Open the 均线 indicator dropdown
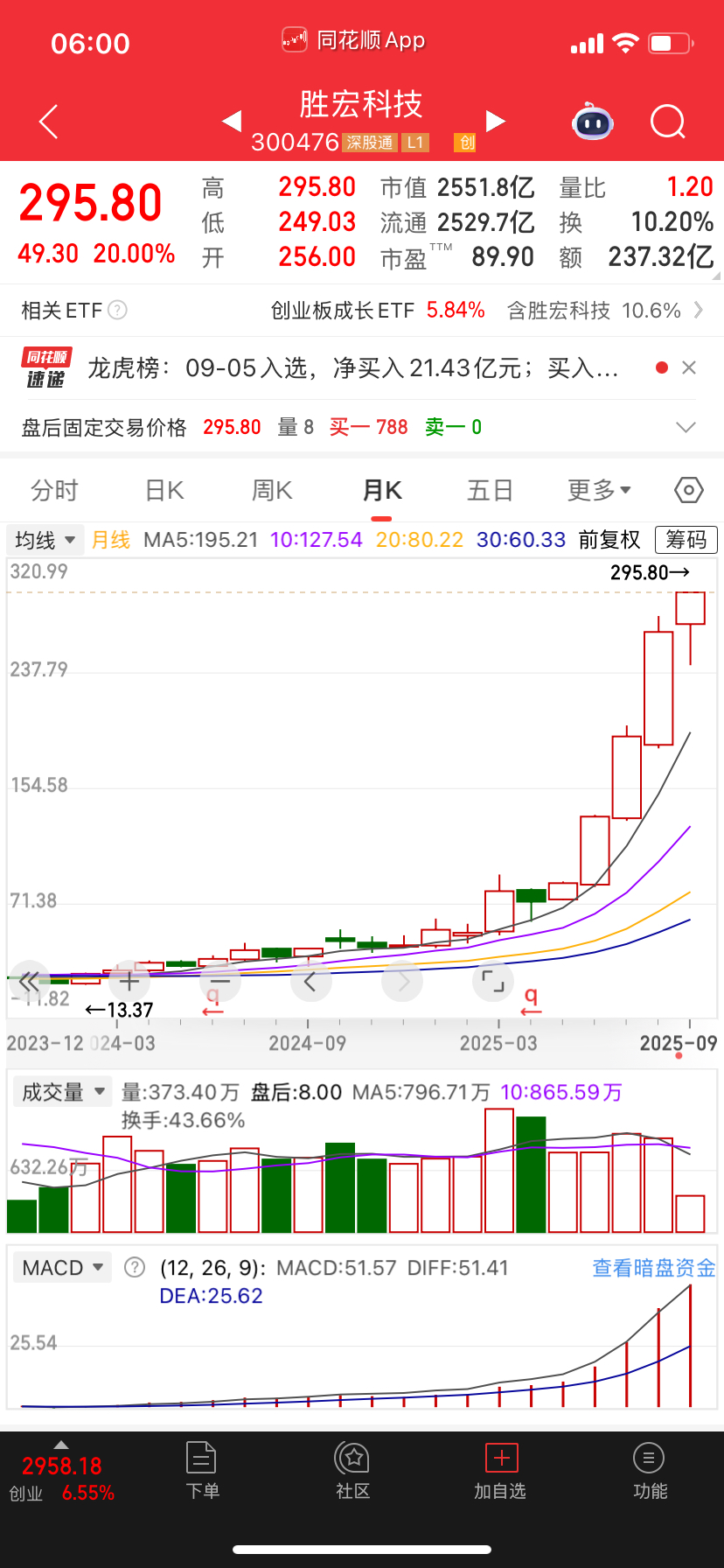724x1568 pixels. pyautogui.click(x=45, y=540)
